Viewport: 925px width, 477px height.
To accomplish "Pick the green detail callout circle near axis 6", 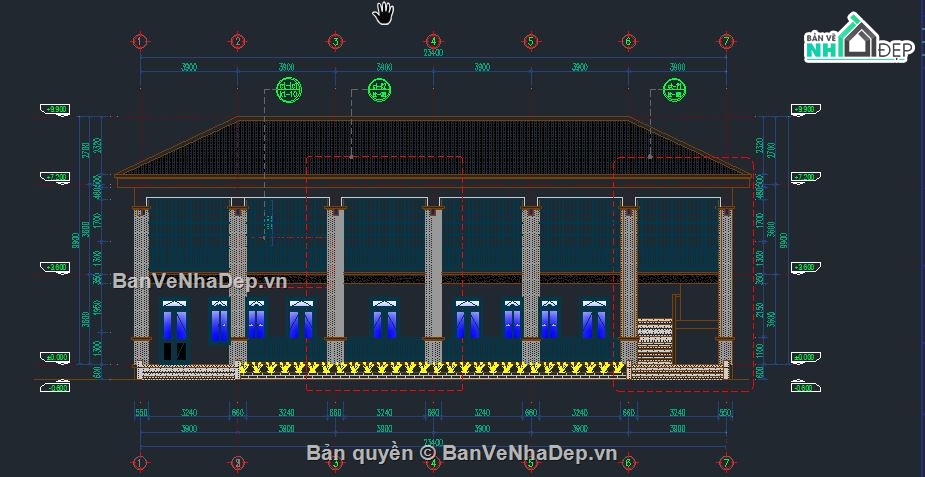I will (674, 90).
